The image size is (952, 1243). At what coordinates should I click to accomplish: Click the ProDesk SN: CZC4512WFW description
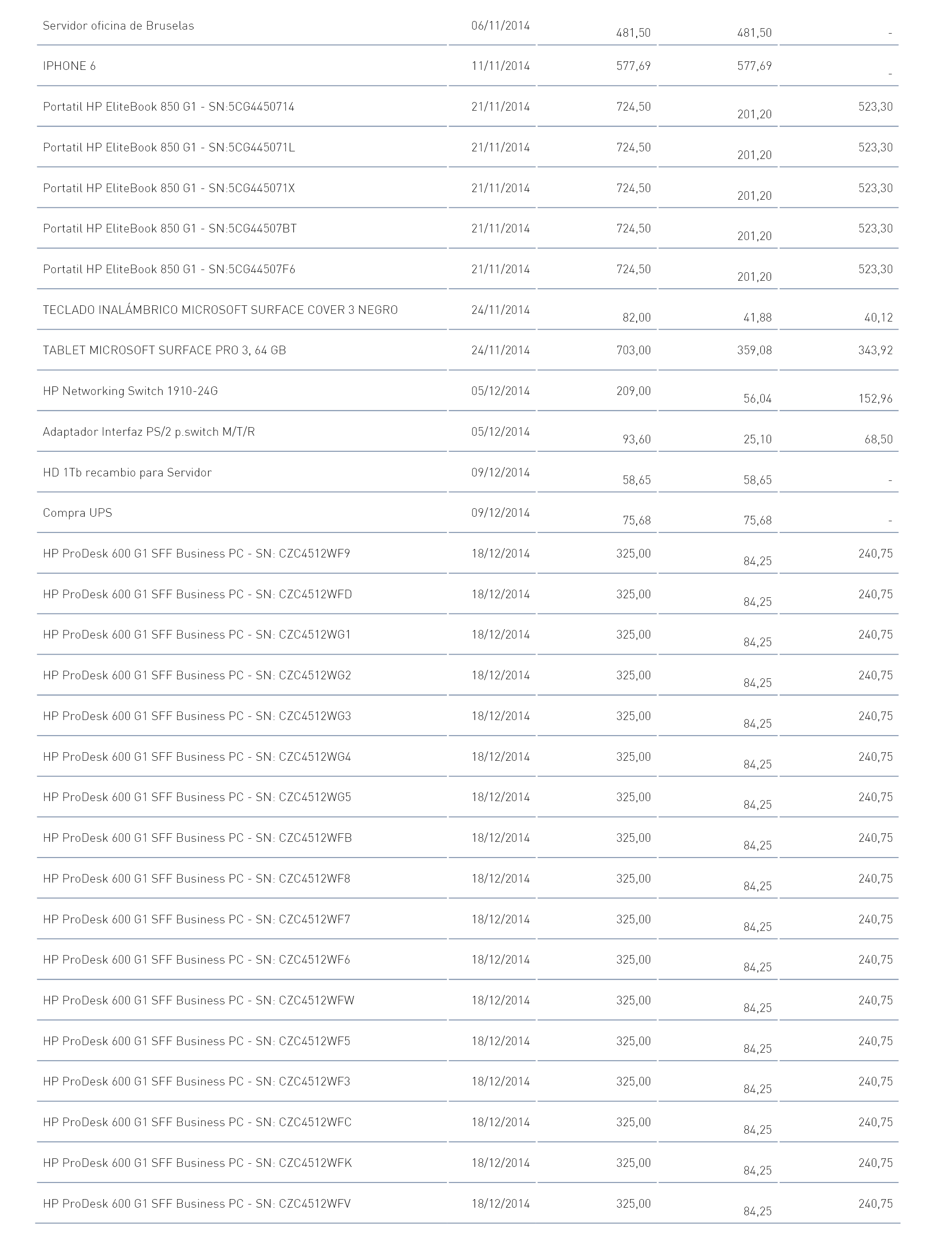point(198,1000)
